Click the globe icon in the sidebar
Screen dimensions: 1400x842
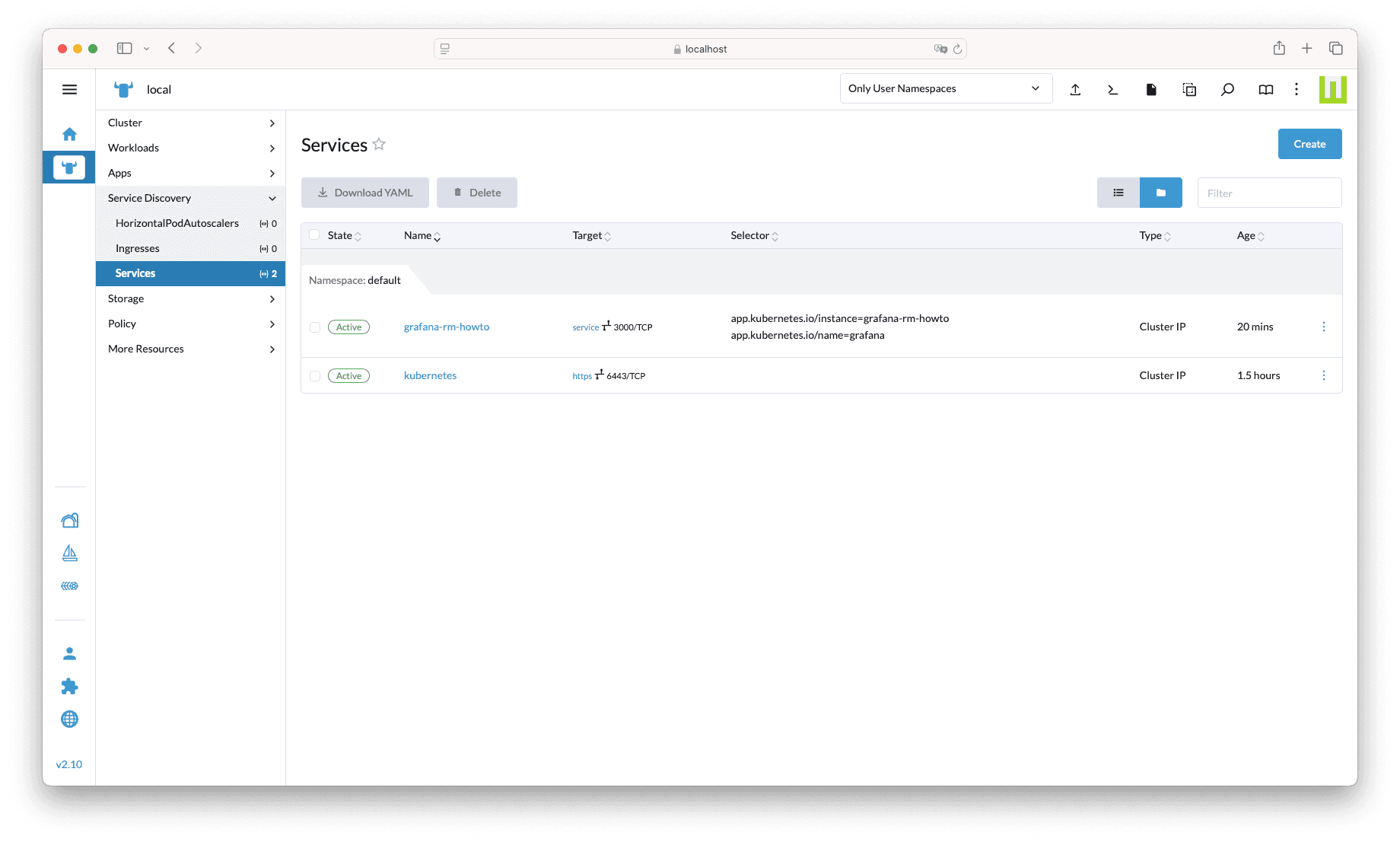pyautogui.click(x=69, y=719)
